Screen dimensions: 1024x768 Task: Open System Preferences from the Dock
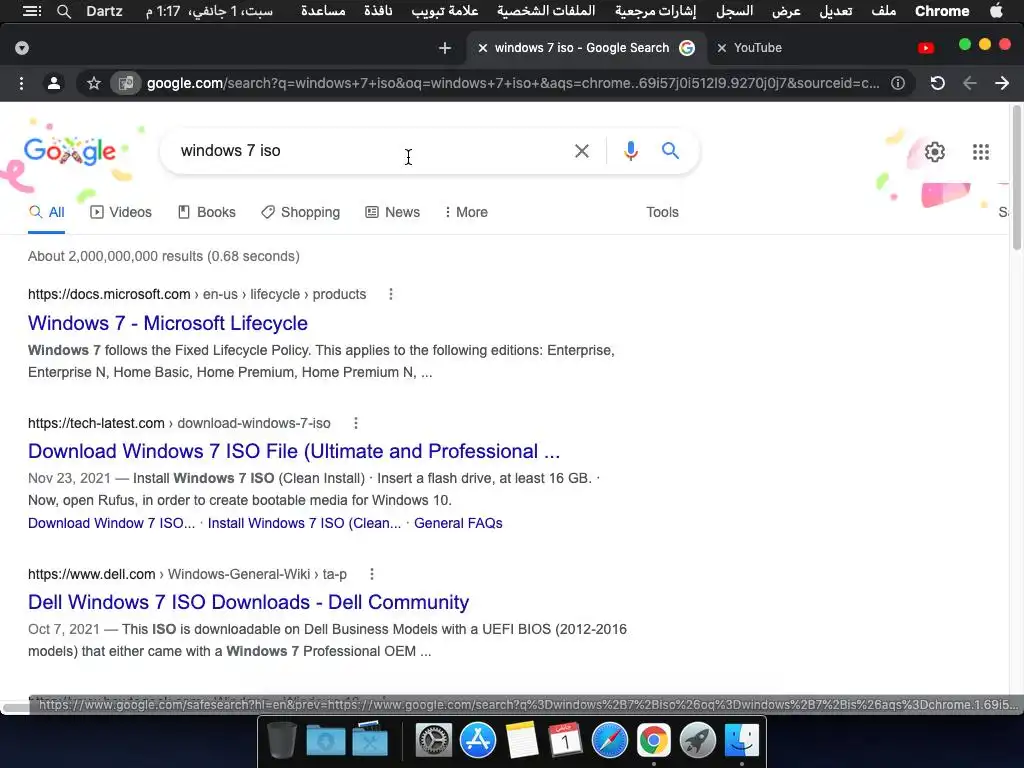point(434,741)
